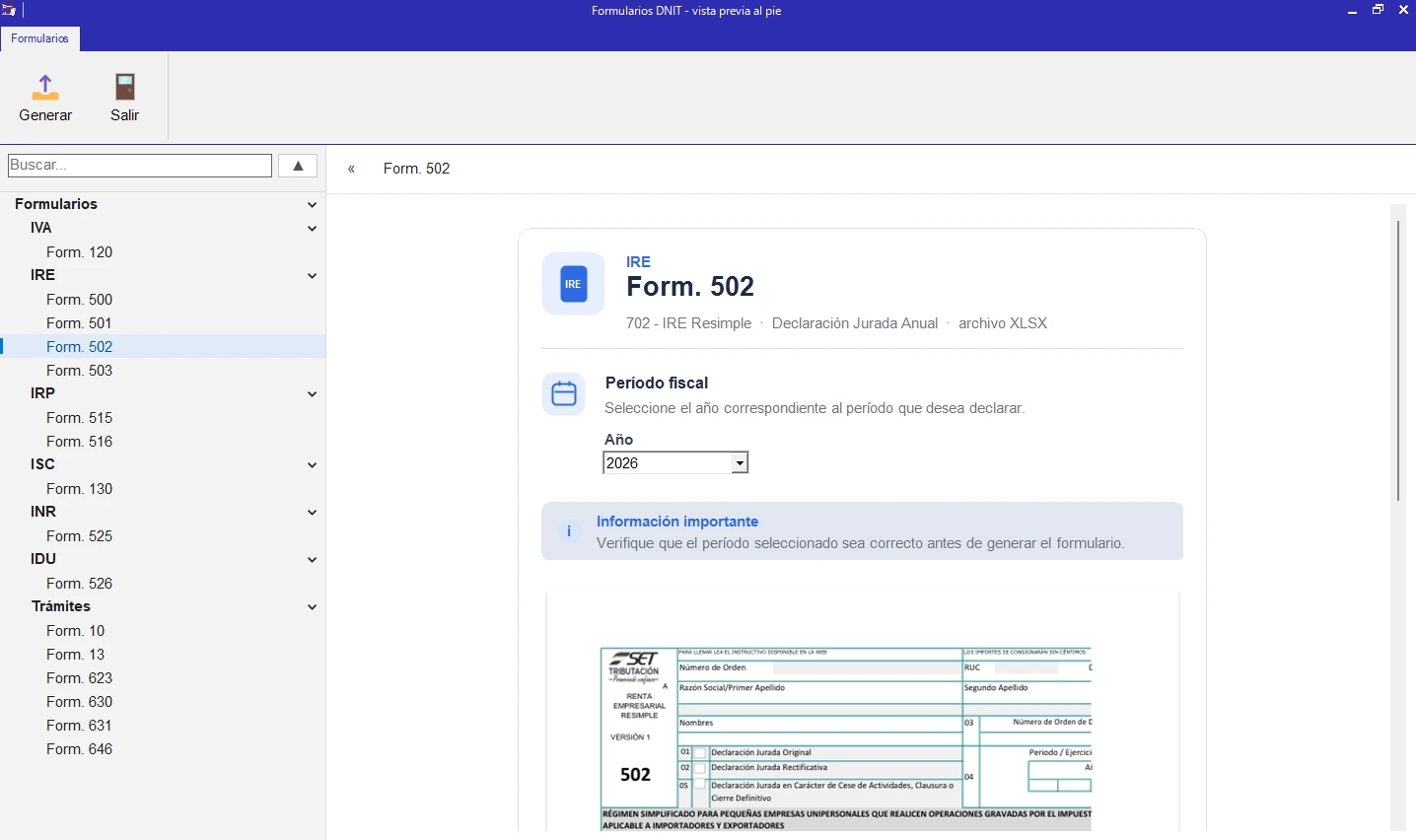1416x840 pixels.
Task: Minimize the Formularios DNIT window
Action: pyautogui.click(x=1353, y=11)
